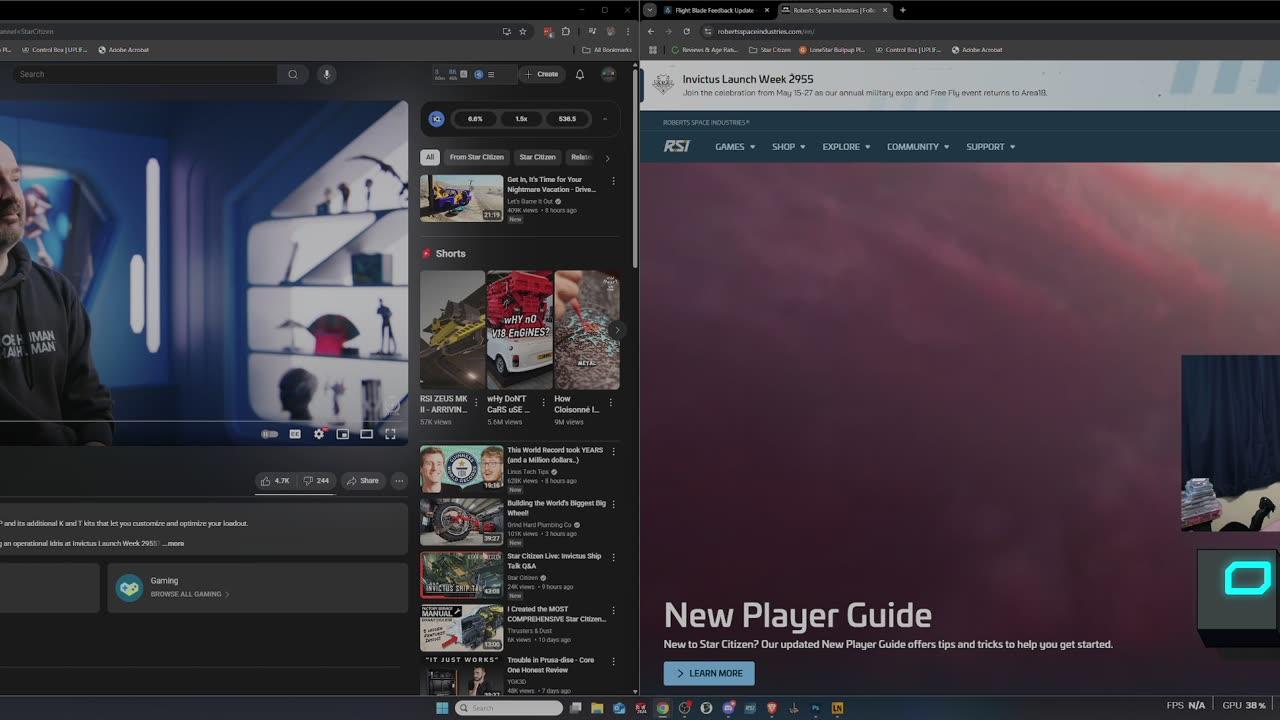
Task: Click the video progress bar
Action: click(204, 421)
